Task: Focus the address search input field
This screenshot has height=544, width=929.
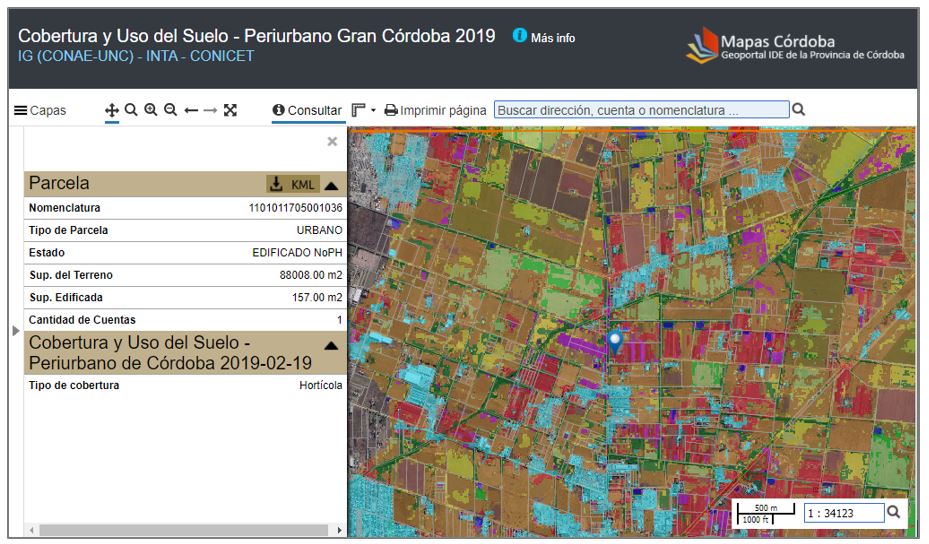Action: coord(642,110)
